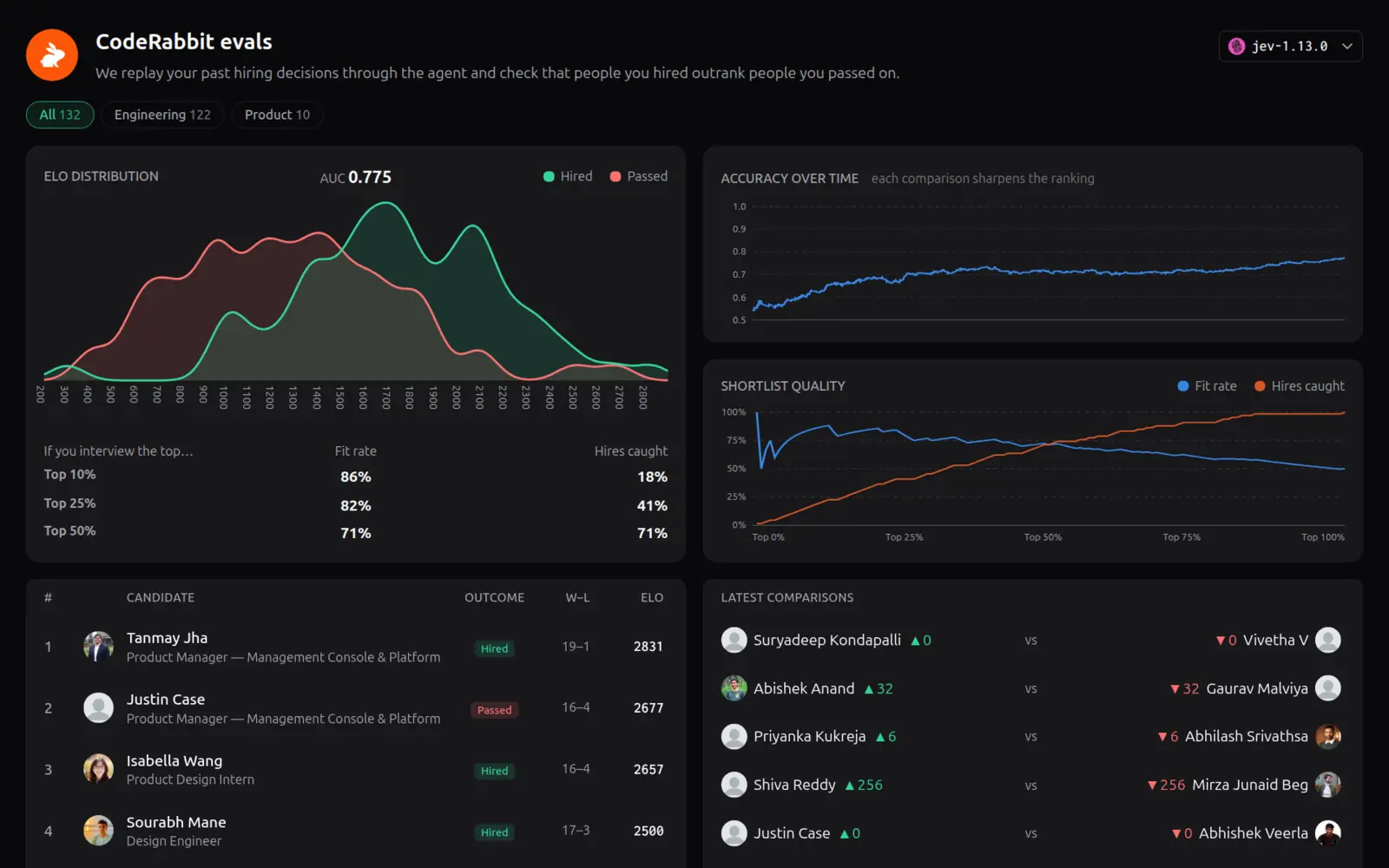
Task: Click Abhilash Srivathsa's avatar photo
Action: point(1328,737)
